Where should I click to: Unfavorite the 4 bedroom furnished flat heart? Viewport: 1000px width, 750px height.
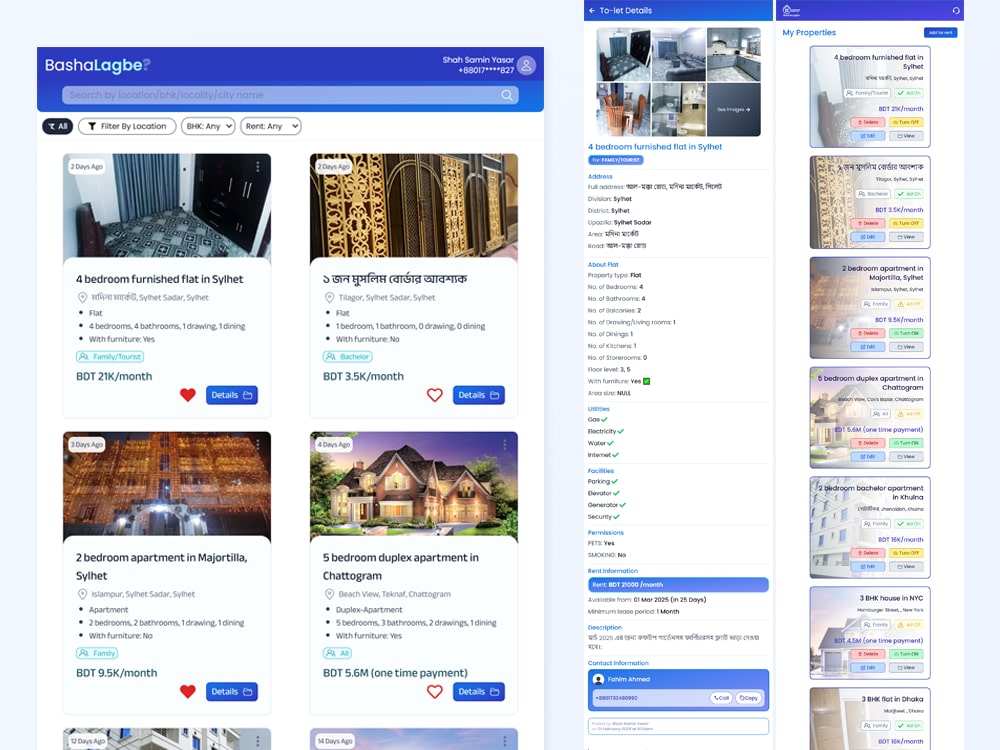pos(188,395)
